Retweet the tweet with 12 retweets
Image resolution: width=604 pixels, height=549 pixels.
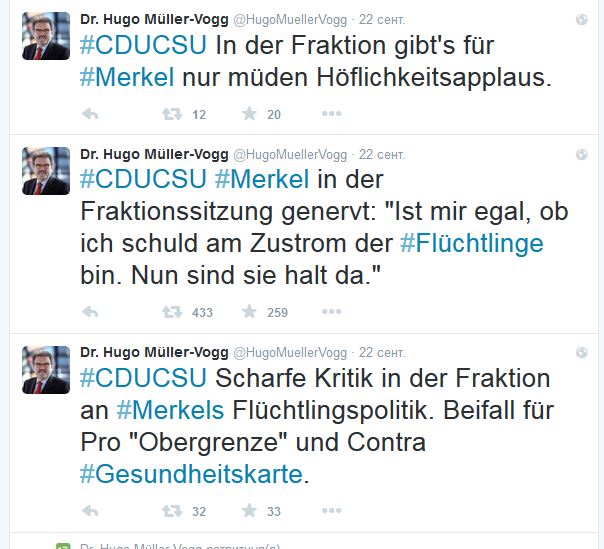coord(172,114)
